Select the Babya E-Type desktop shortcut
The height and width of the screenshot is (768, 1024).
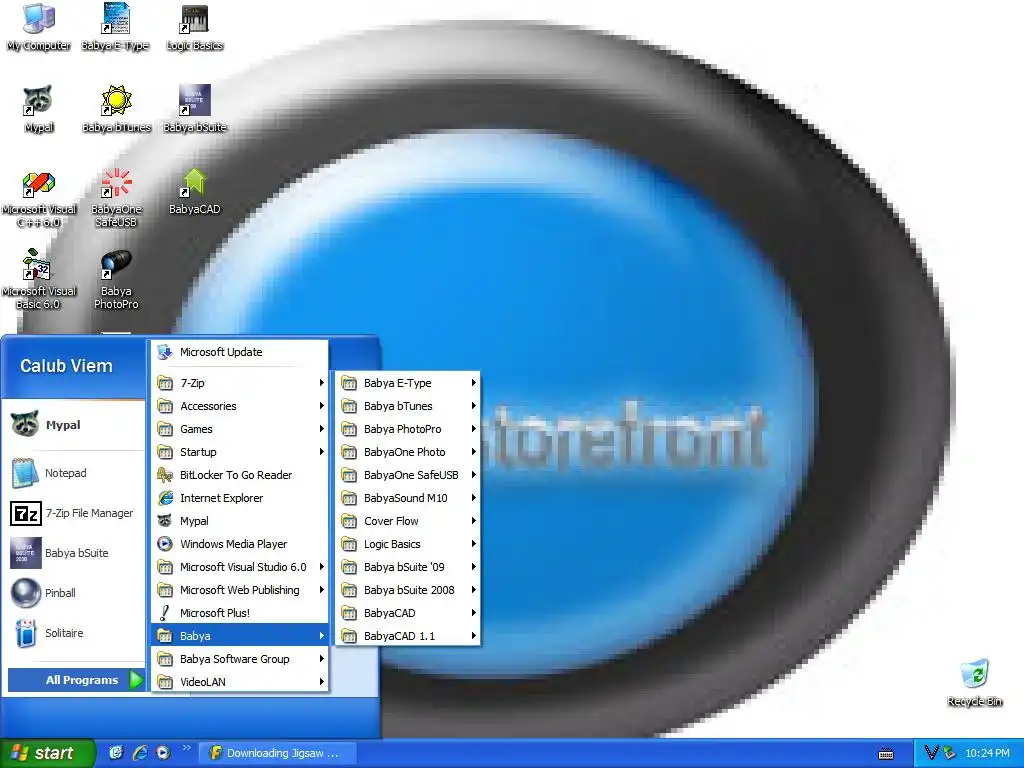pyautogui.click(x=116, y=27)
